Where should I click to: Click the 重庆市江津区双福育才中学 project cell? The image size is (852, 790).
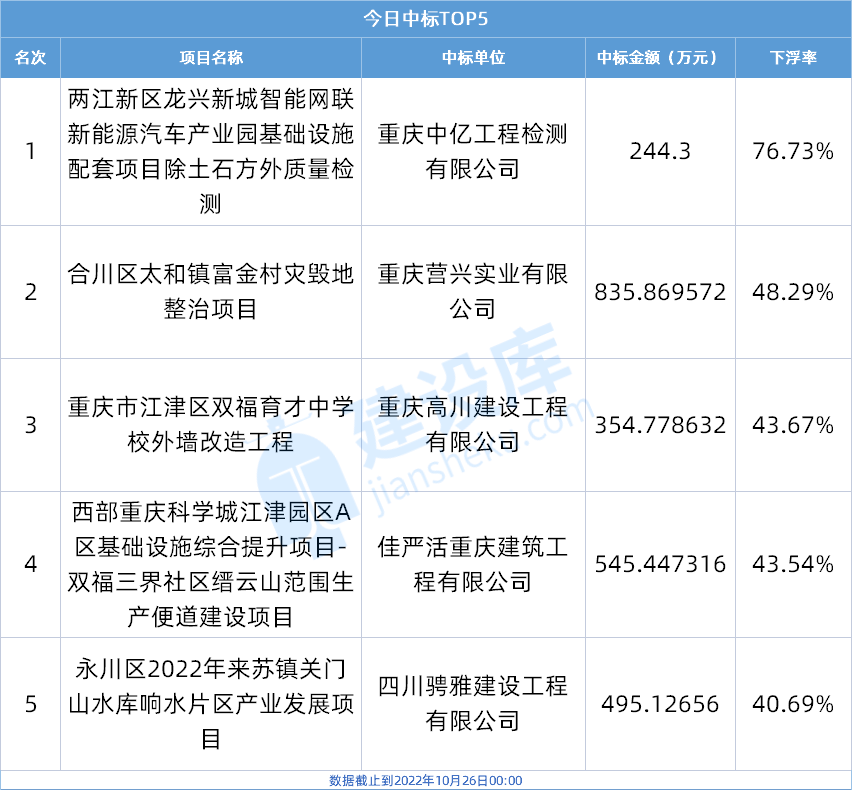point(211,425)
